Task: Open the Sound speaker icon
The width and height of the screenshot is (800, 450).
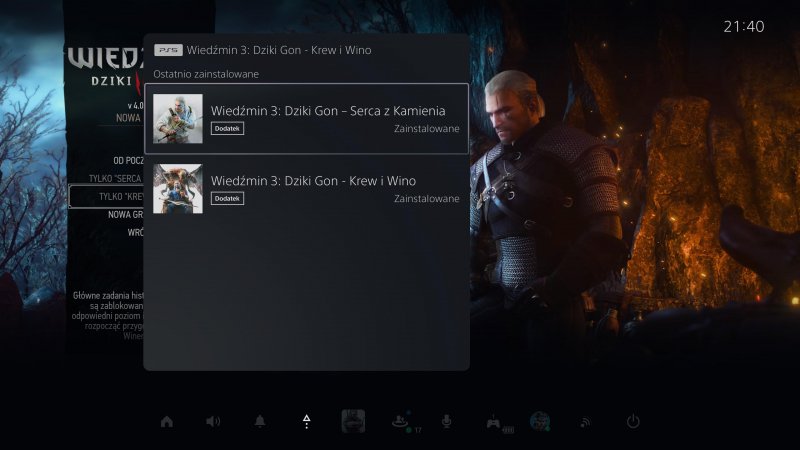Action: click(x=213, y=421)
